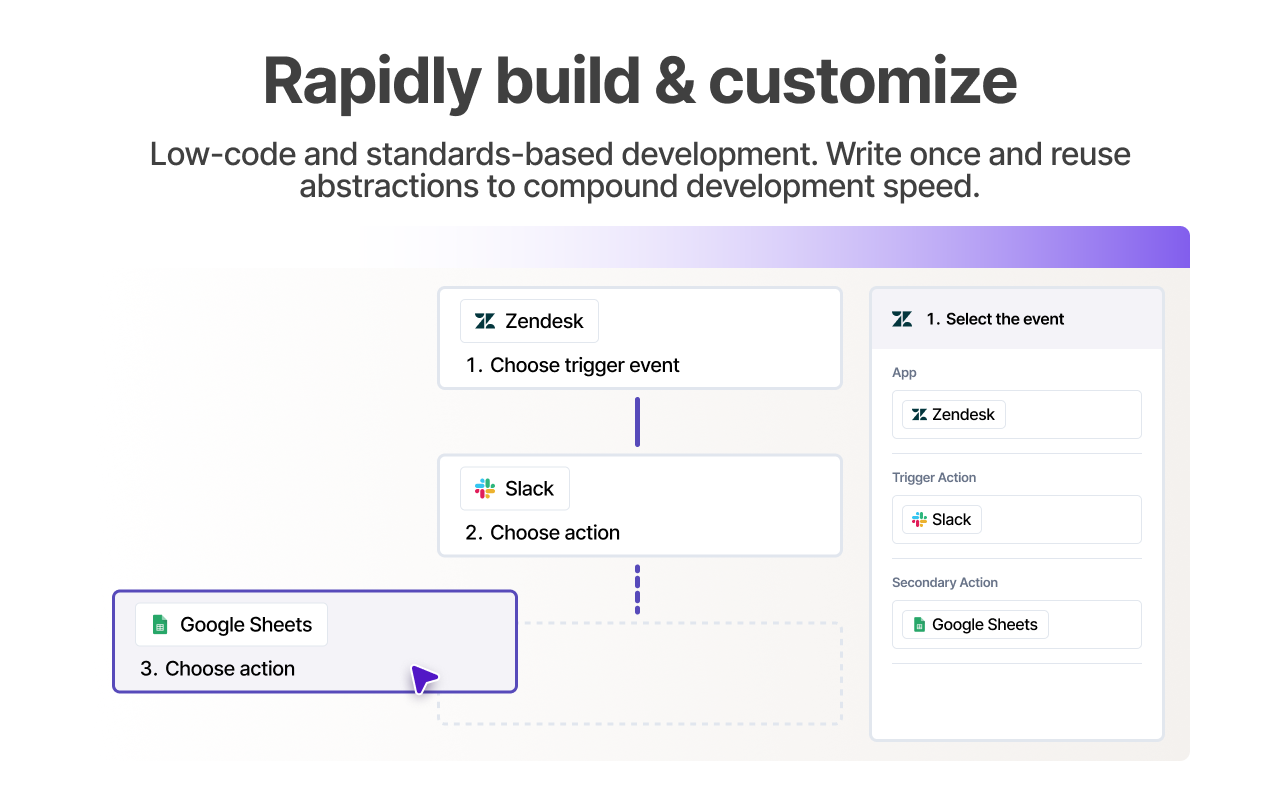Click the Zendesk logo beside "Select the event"
Image resolution: width=1280 pixels, height=800 pixels.
click(902, 319)
